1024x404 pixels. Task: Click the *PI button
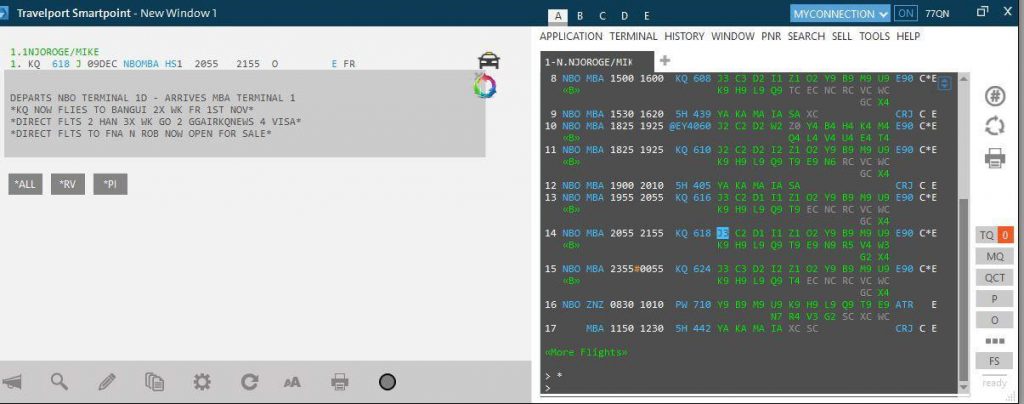(110, 184)
